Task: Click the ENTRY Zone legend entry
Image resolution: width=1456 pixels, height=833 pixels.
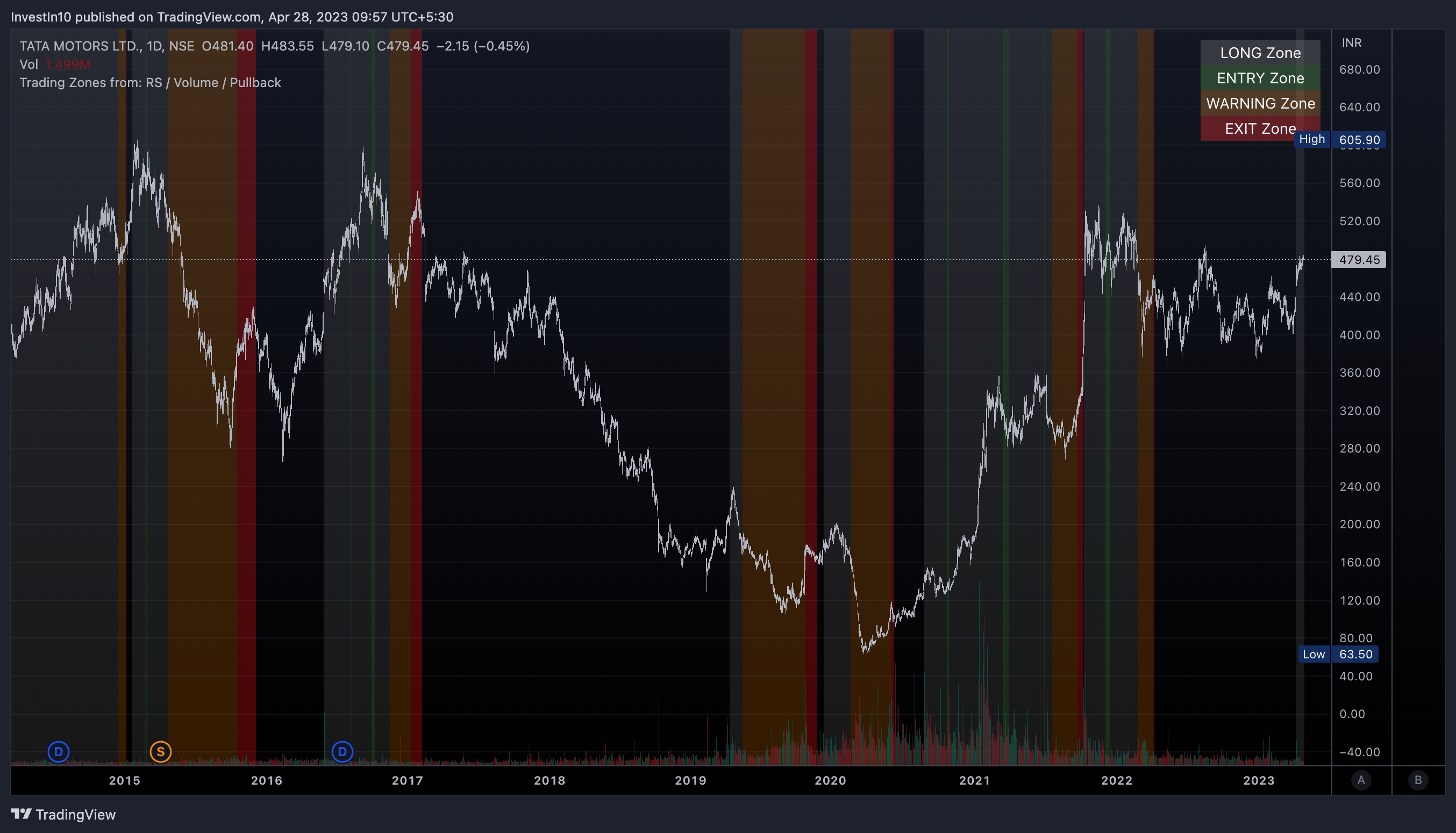Action: (1260, 78)
